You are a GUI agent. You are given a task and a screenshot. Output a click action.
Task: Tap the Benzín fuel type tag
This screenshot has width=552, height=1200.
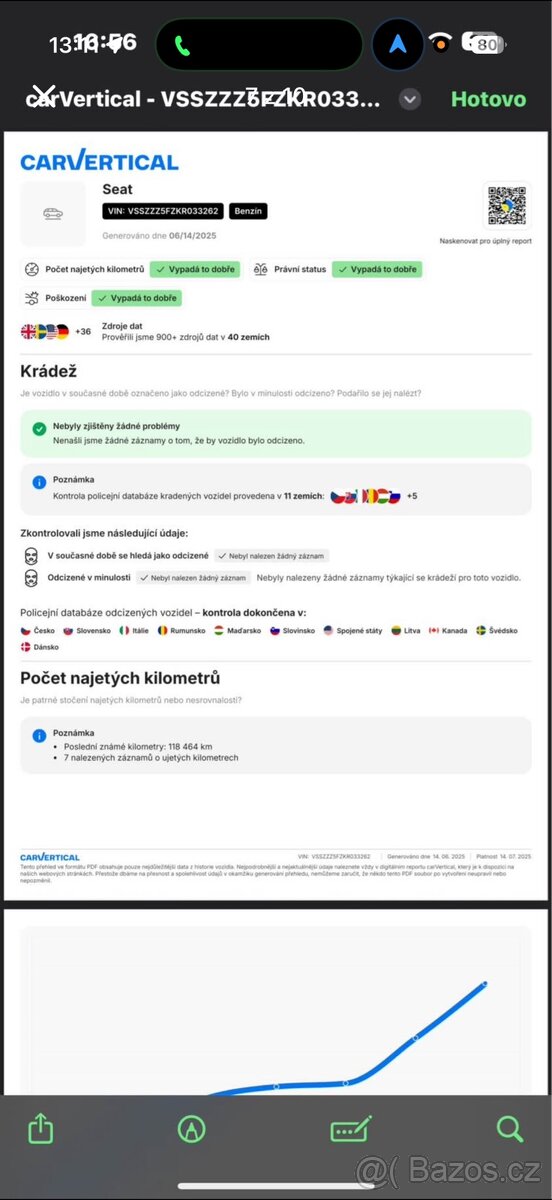tap(248, 211)
